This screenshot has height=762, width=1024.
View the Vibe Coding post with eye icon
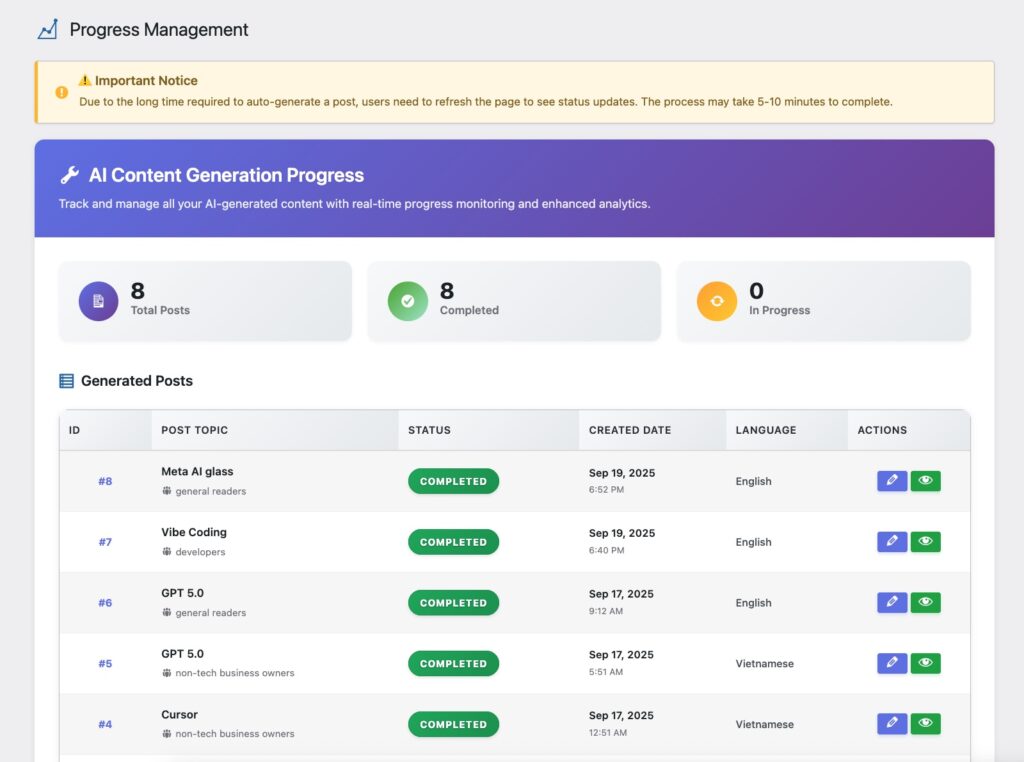925,542
